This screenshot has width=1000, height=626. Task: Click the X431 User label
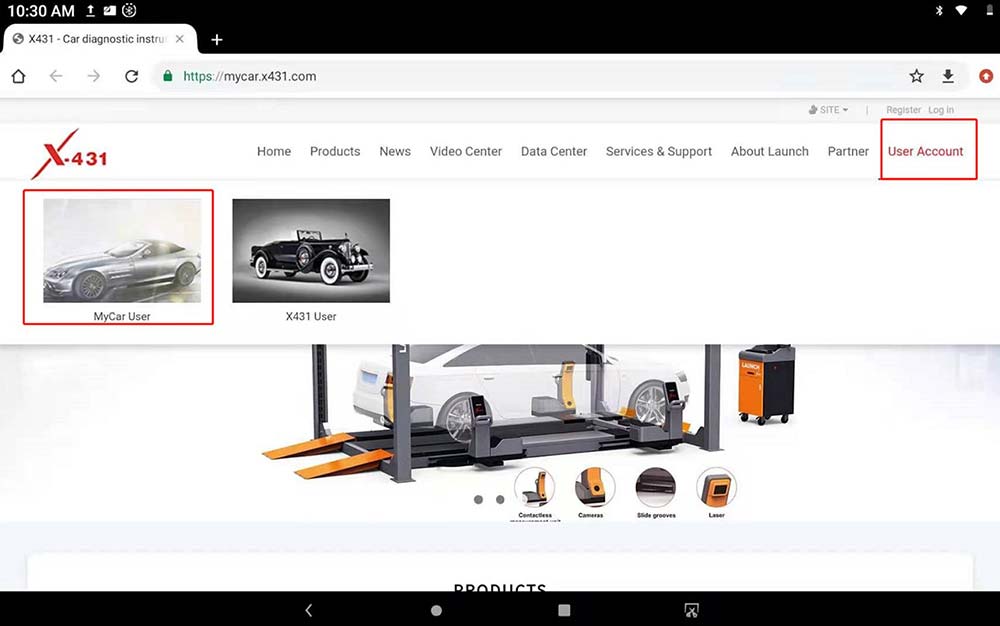coord(311,316)
